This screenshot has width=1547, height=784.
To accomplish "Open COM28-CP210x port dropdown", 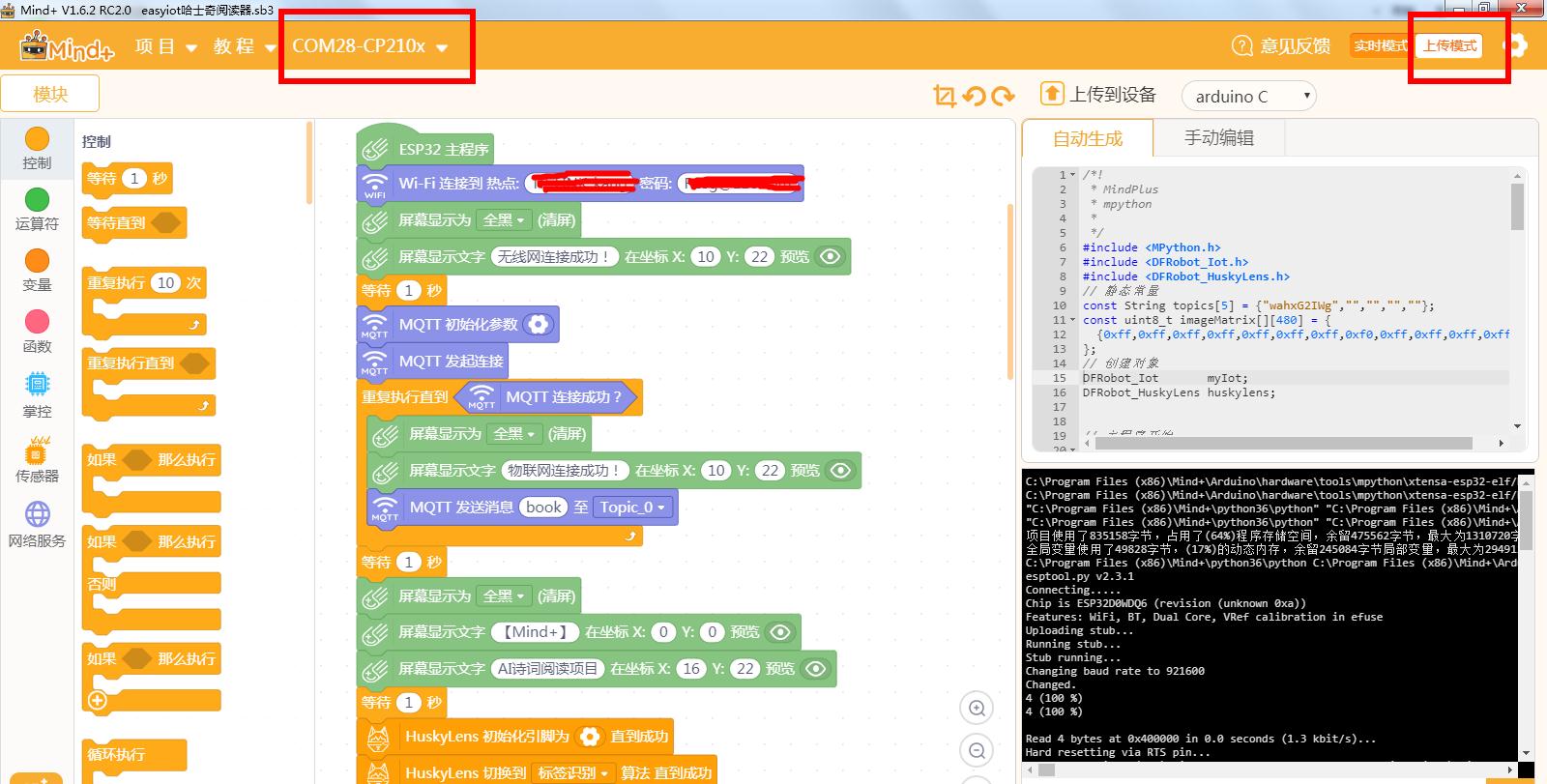I will (x=369, y=46).
